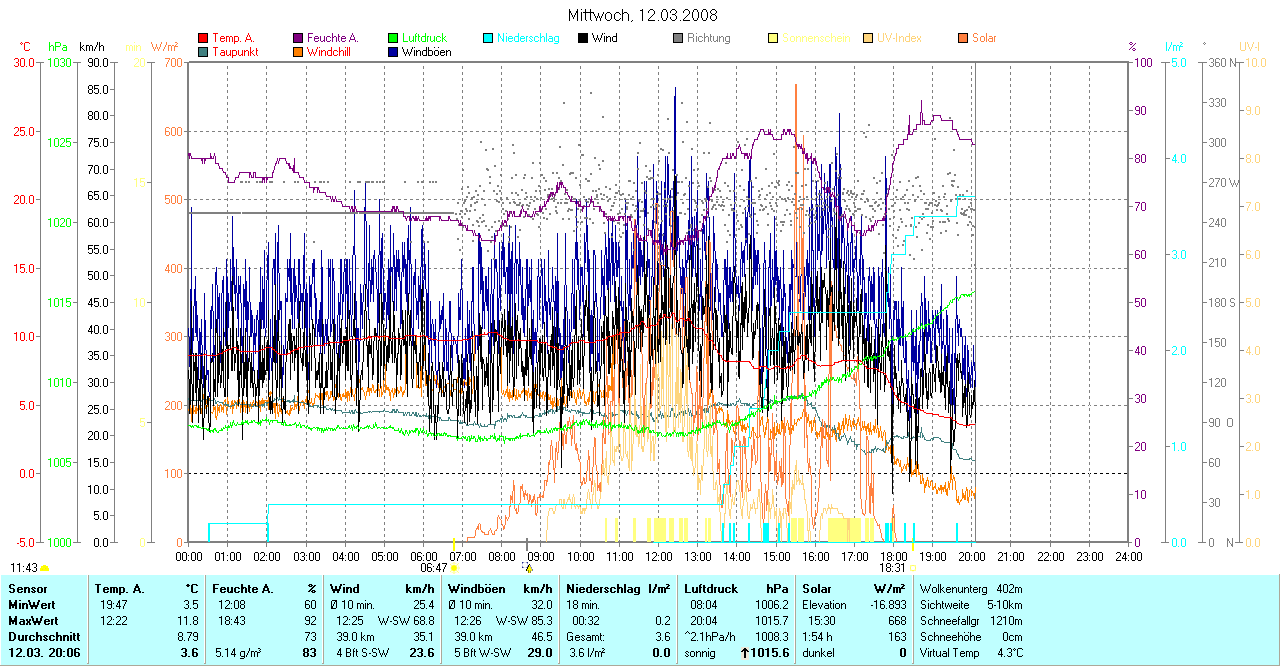The image size is (1280, 666).
Task: Click the purple Feuchte A. legend square
Action: (x=298, y=38)
